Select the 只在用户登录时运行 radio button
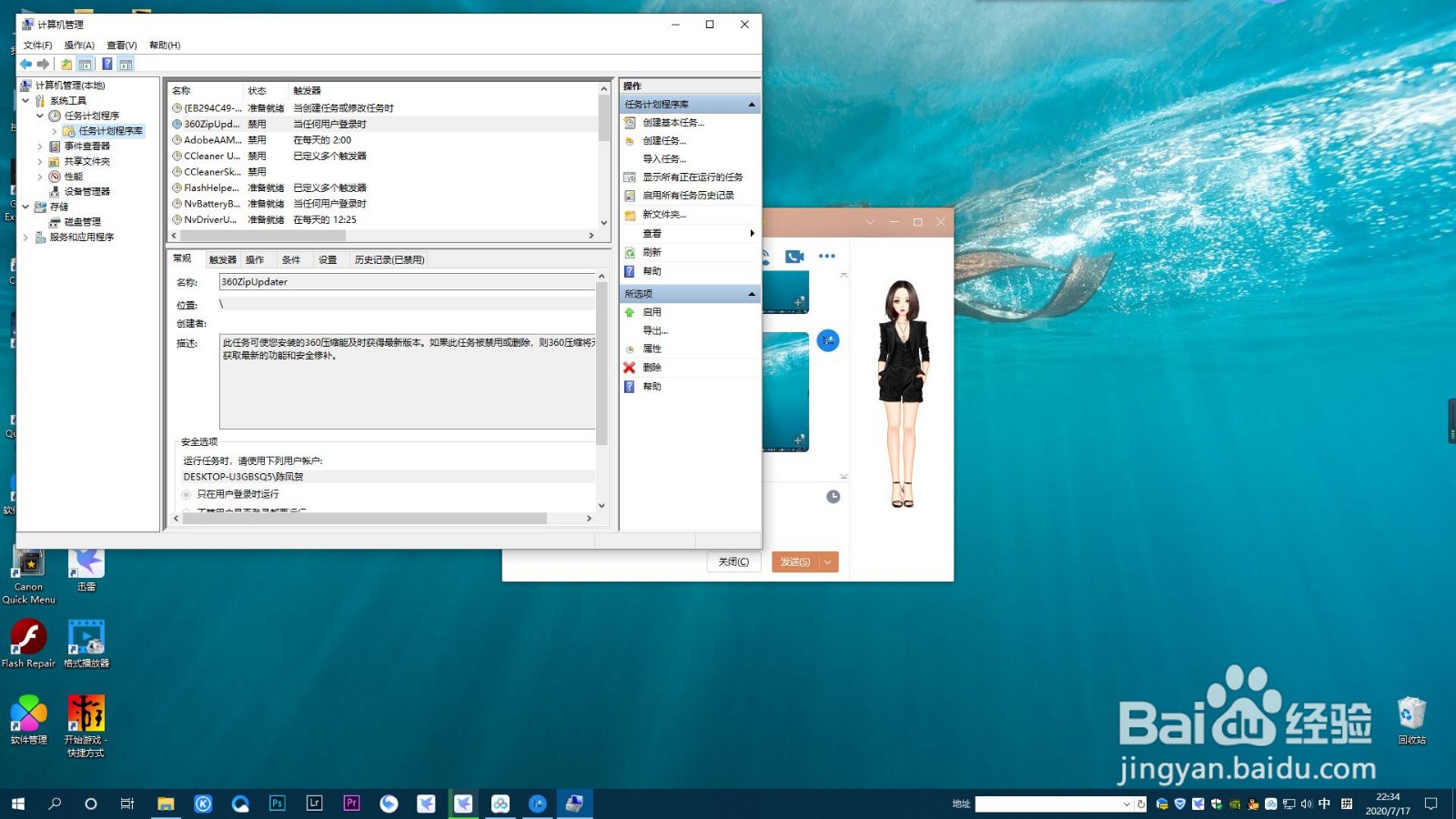This screenshot has width=1456, height=819. click(187, 495)
